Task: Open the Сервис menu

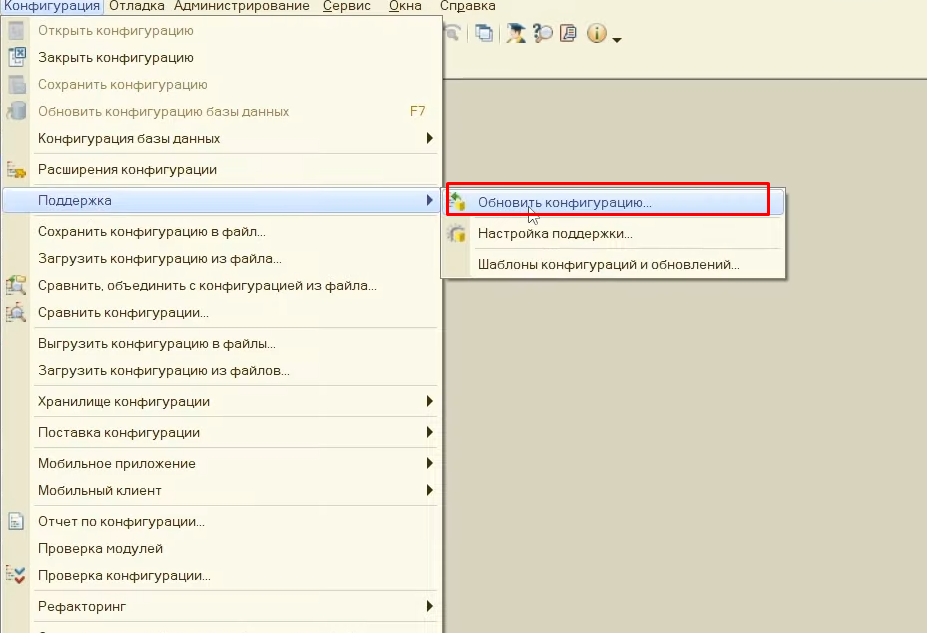Action: click(x=346, y=7)
